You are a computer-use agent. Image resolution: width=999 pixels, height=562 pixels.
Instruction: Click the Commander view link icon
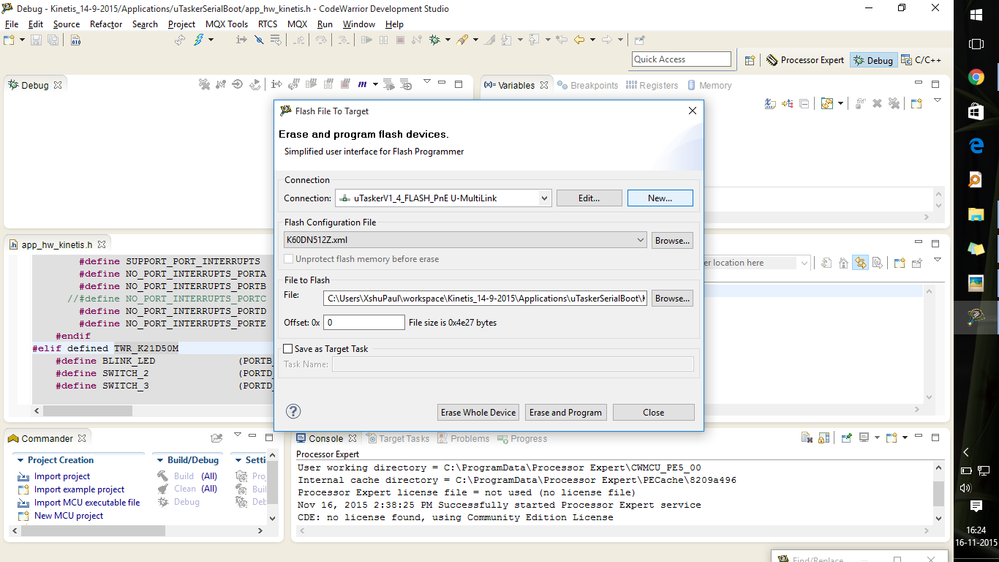pyautogui.click(x=217, y=438)
